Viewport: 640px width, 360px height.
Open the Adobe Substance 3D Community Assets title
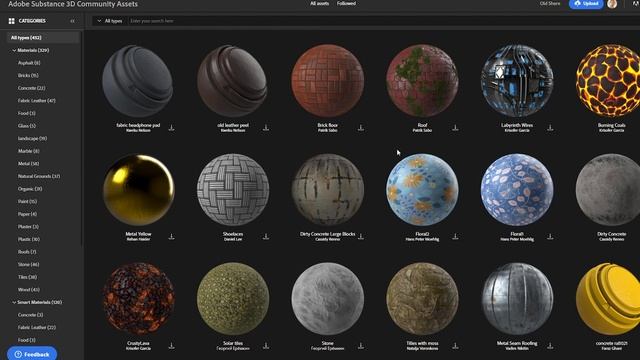[x=73, y=4]
